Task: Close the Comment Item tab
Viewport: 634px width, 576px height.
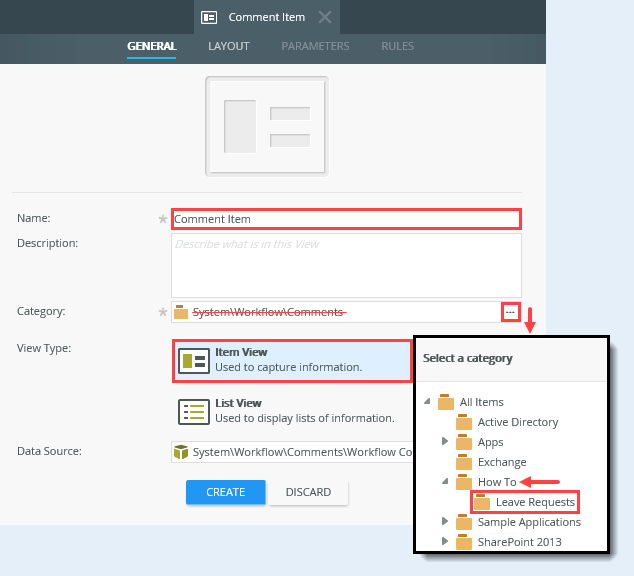Action: [325, 17]
